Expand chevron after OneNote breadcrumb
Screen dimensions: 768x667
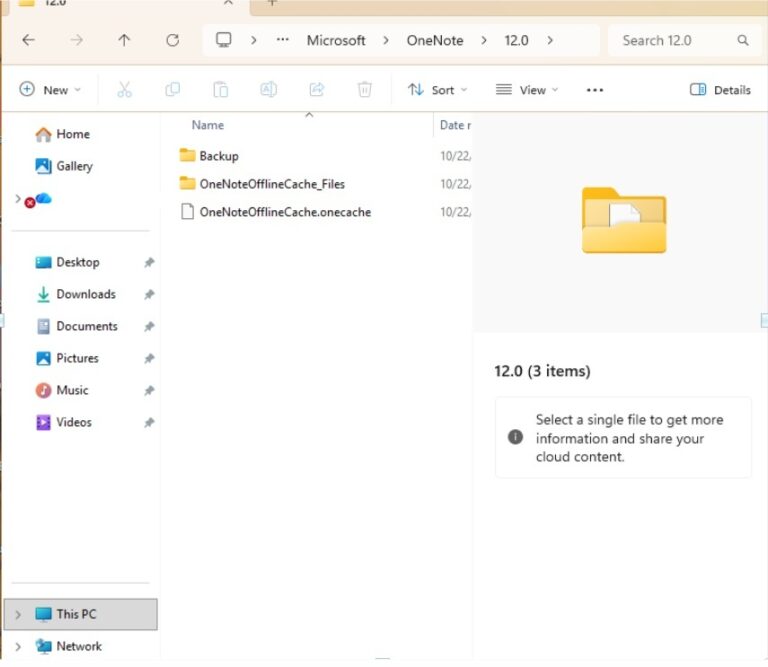pos(484,40)
